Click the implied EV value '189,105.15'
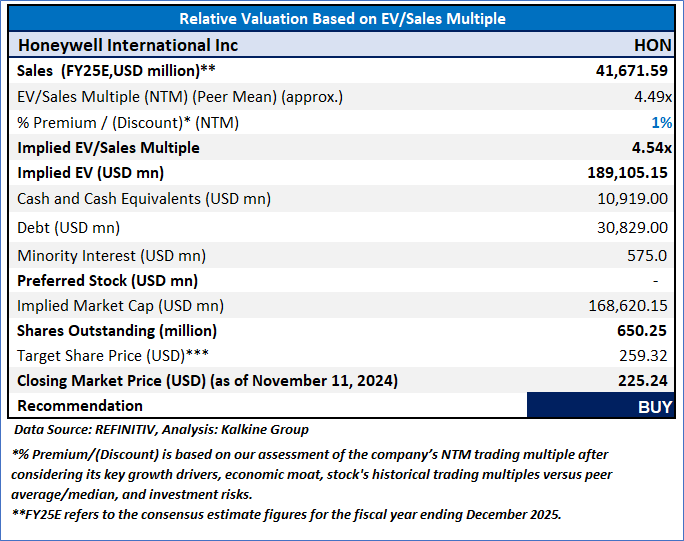The image size is (684, 541). tap(627, 173)
